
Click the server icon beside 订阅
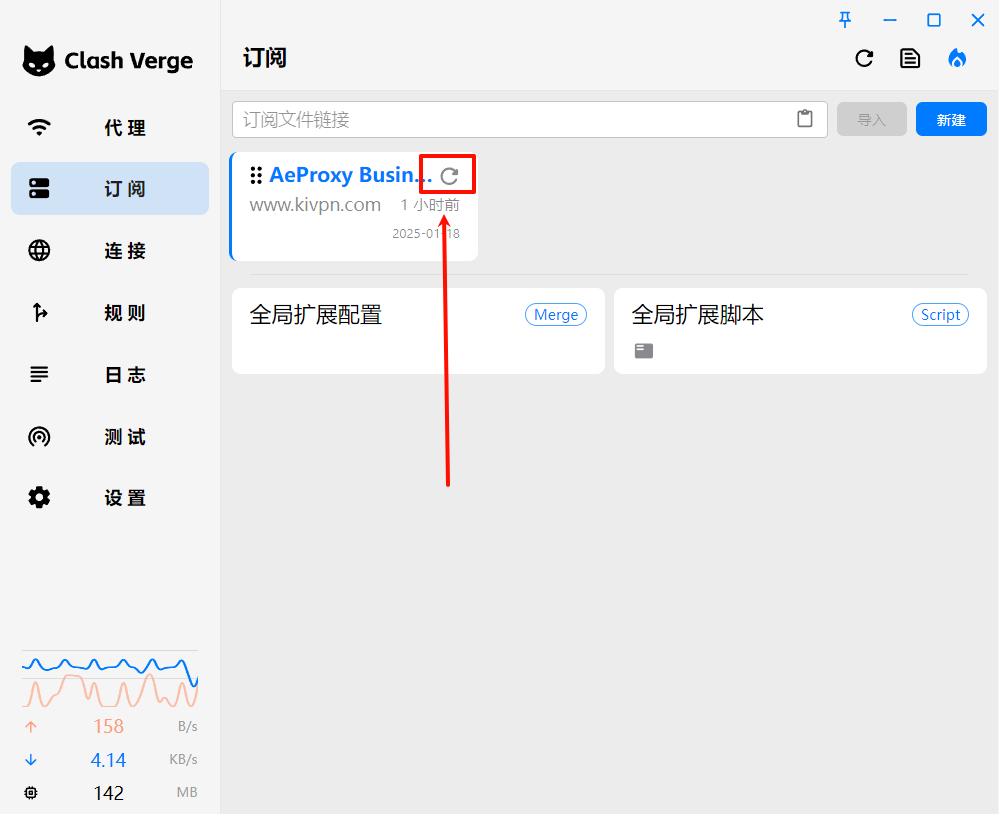[39, 189]
